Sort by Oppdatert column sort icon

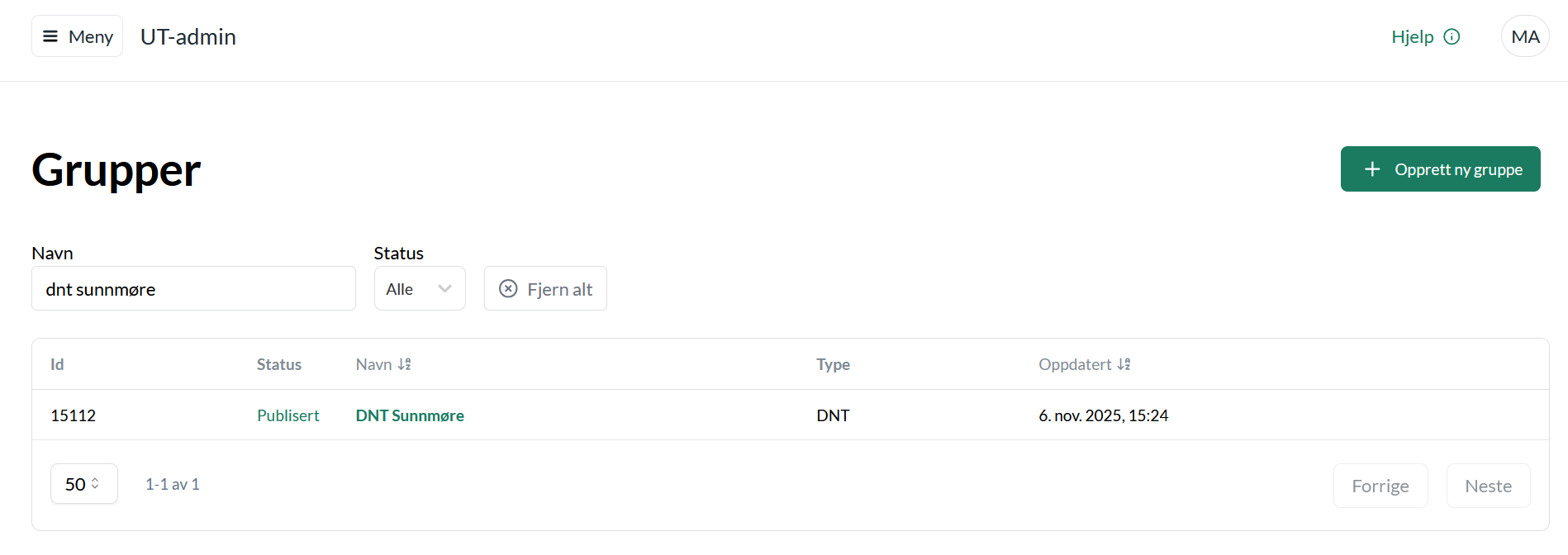(x=1124, y=364)
